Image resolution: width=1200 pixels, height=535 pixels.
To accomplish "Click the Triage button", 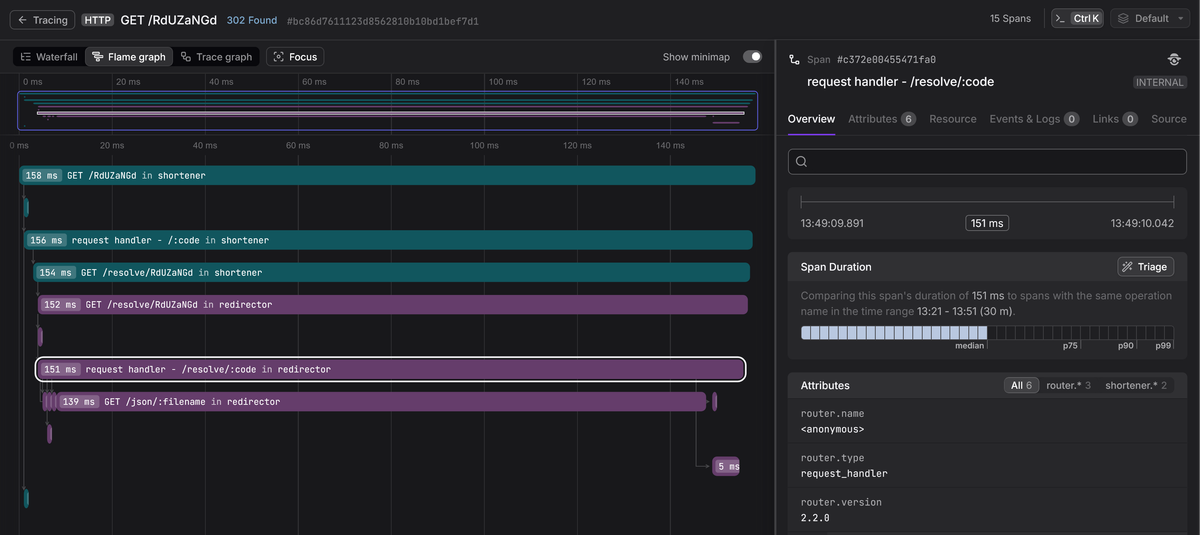I will 1145,267.
